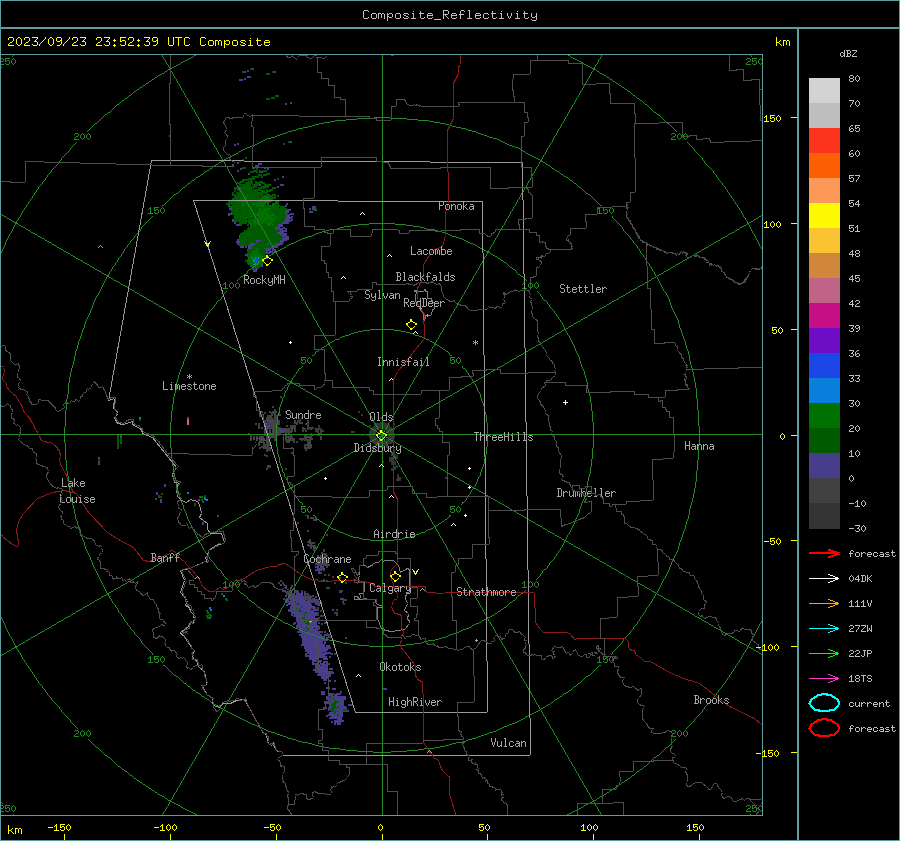Click the Hanna label
900x841 pixels.
(699, 446)
